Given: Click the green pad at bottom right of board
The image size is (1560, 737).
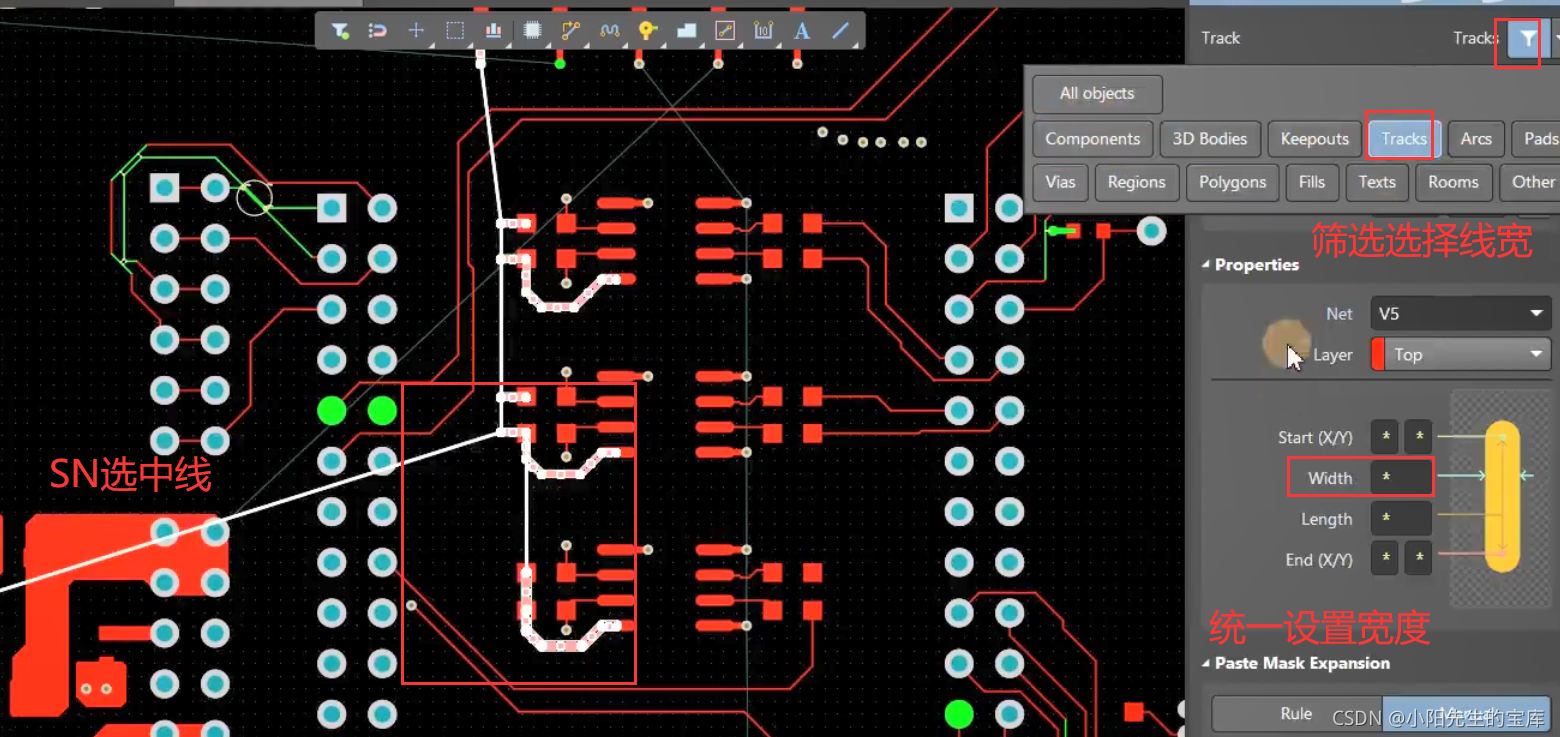Looking at the screenshot, I should pyautogui.click(x=959, y=714).
